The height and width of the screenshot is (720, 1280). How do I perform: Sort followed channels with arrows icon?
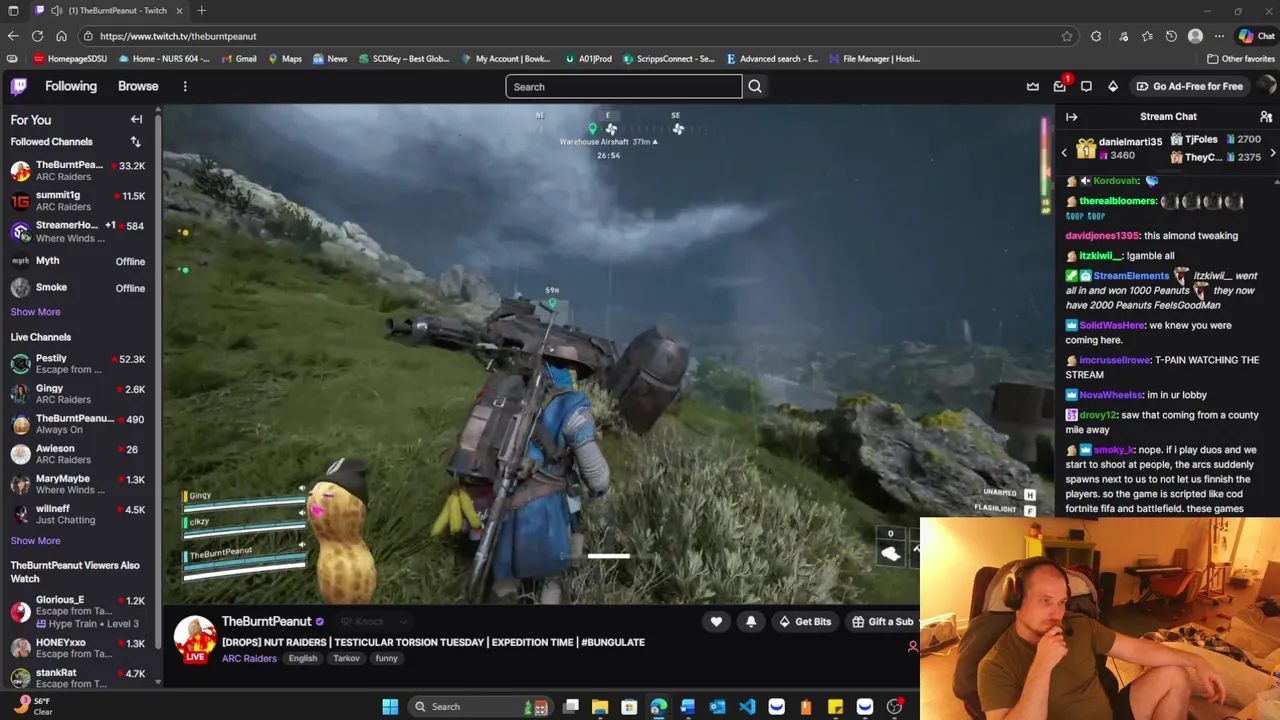click(135, 142)
